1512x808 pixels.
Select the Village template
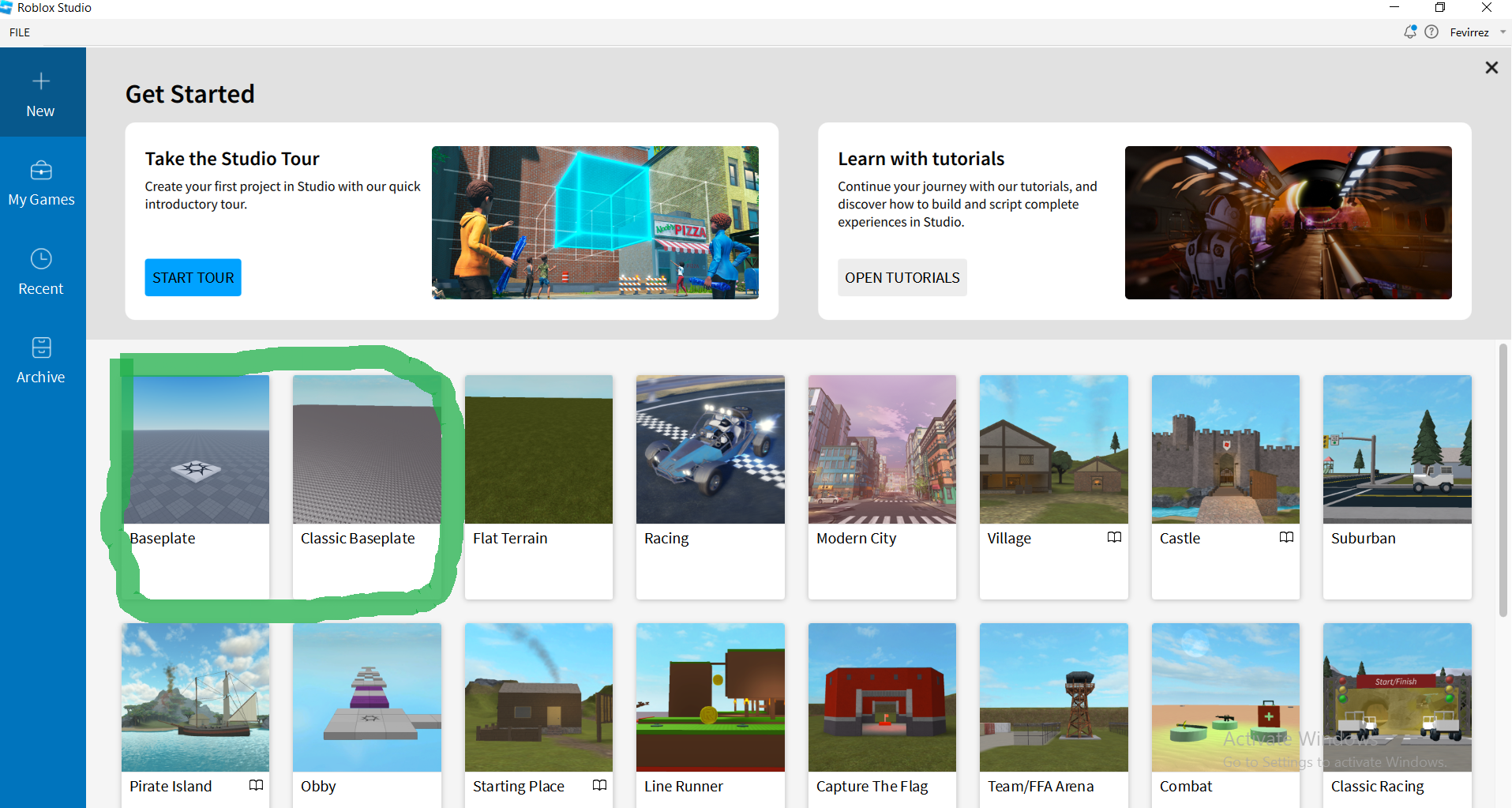pyautogui.click(x=1054, y=487)
